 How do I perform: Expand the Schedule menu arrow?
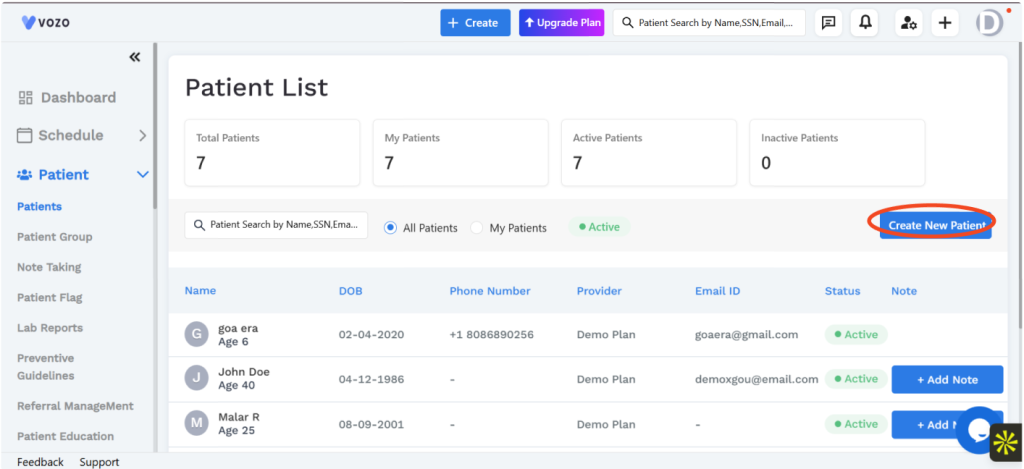[142, 136]
